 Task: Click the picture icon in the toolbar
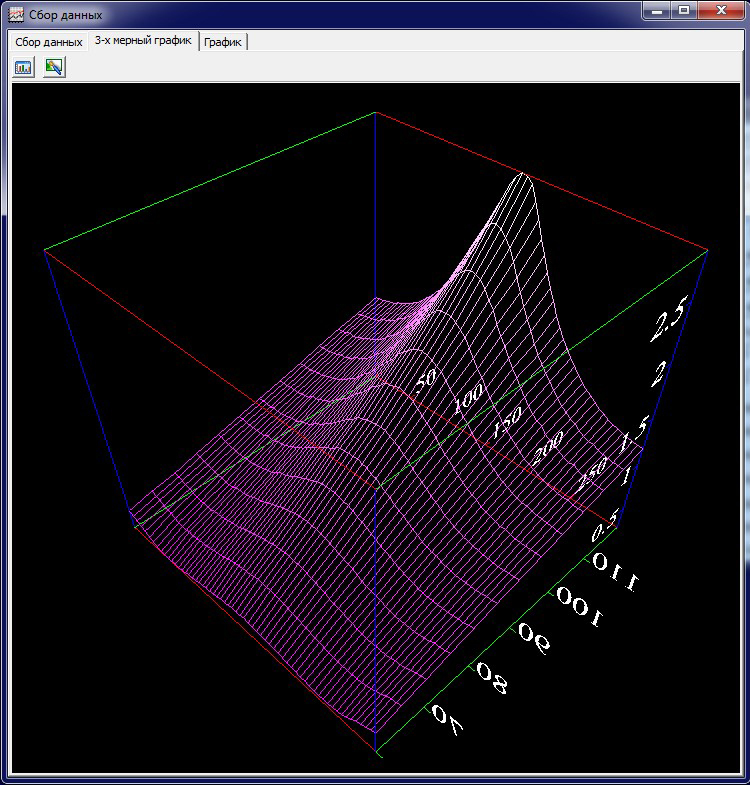54,67
